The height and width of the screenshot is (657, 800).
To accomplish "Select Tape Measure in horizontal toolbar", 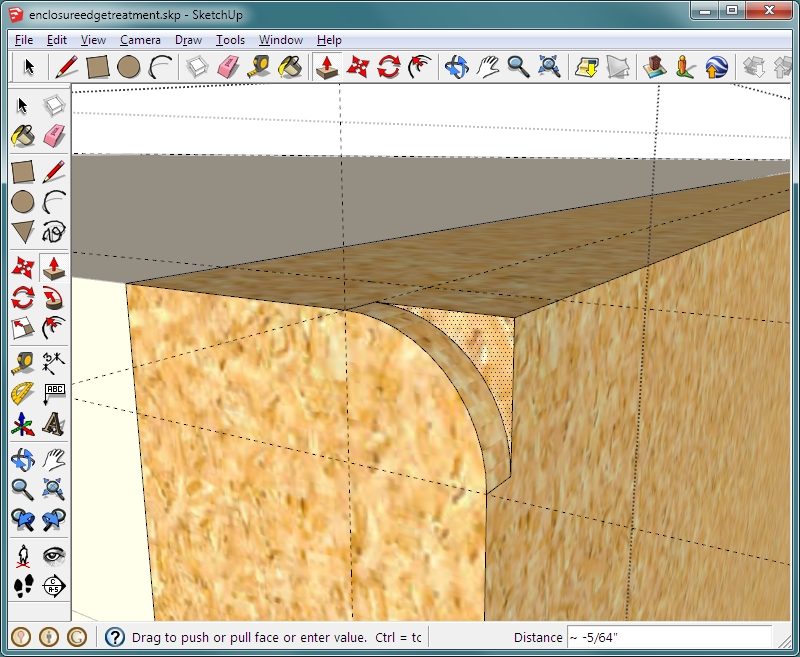I will [259, 67].
